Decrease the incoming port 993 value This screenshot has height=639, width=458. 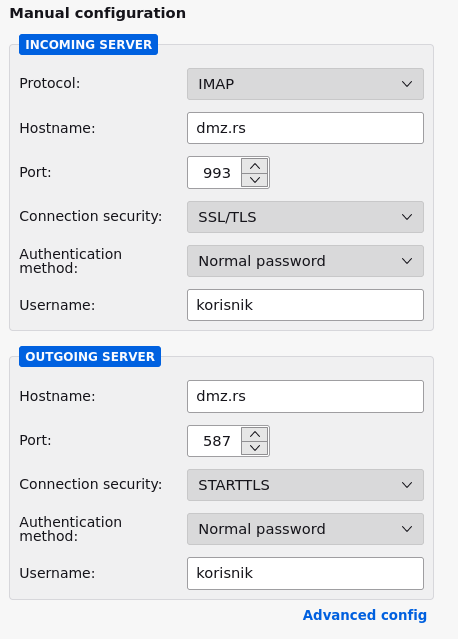tap(255, 180)
